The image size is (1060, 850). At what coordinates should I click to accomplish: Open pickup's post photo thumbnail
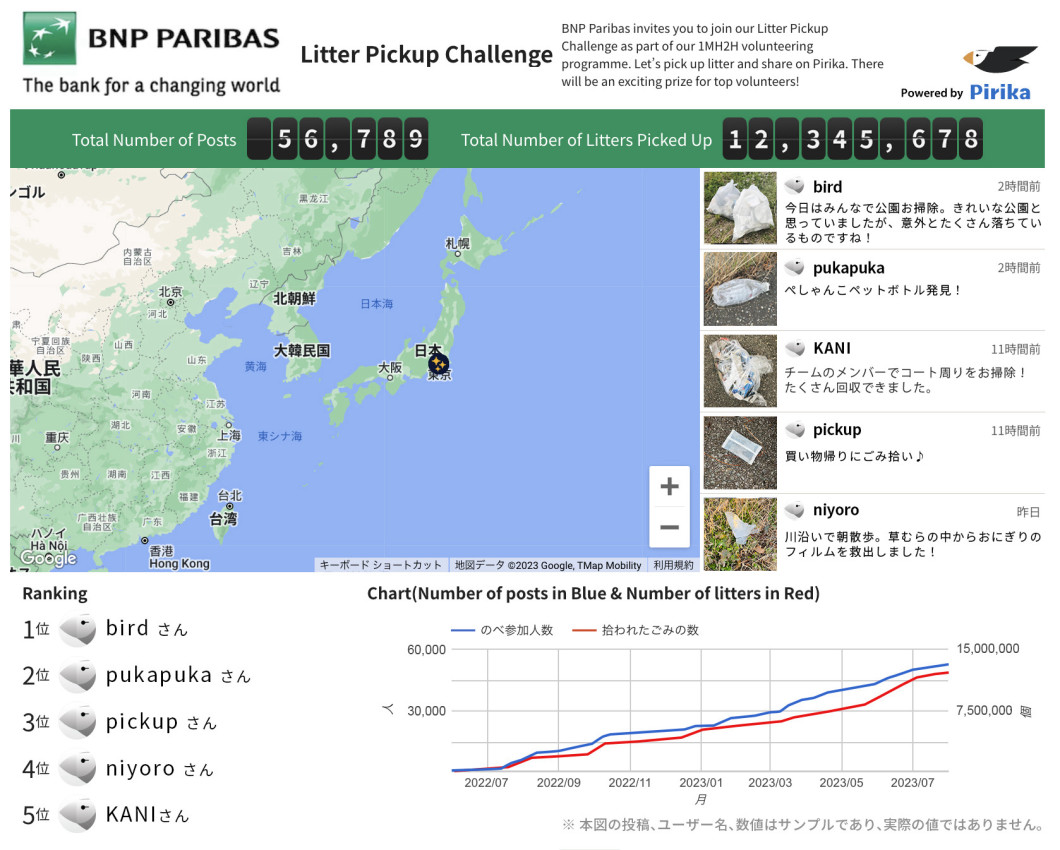[x=740, y=452]
